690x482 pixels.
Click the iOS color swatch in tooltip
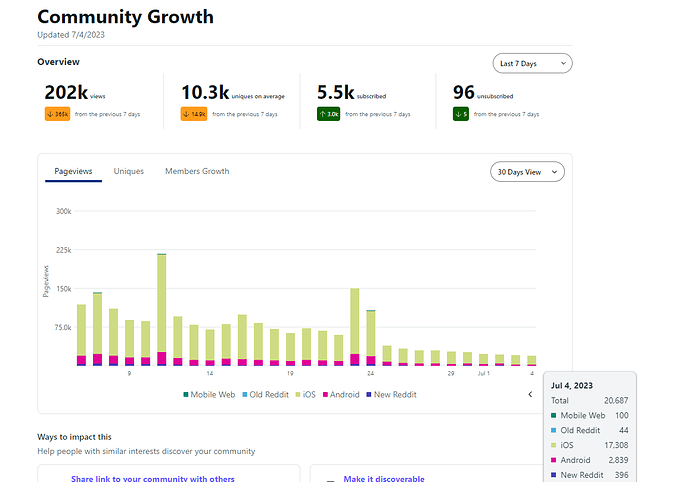[552, 443]
